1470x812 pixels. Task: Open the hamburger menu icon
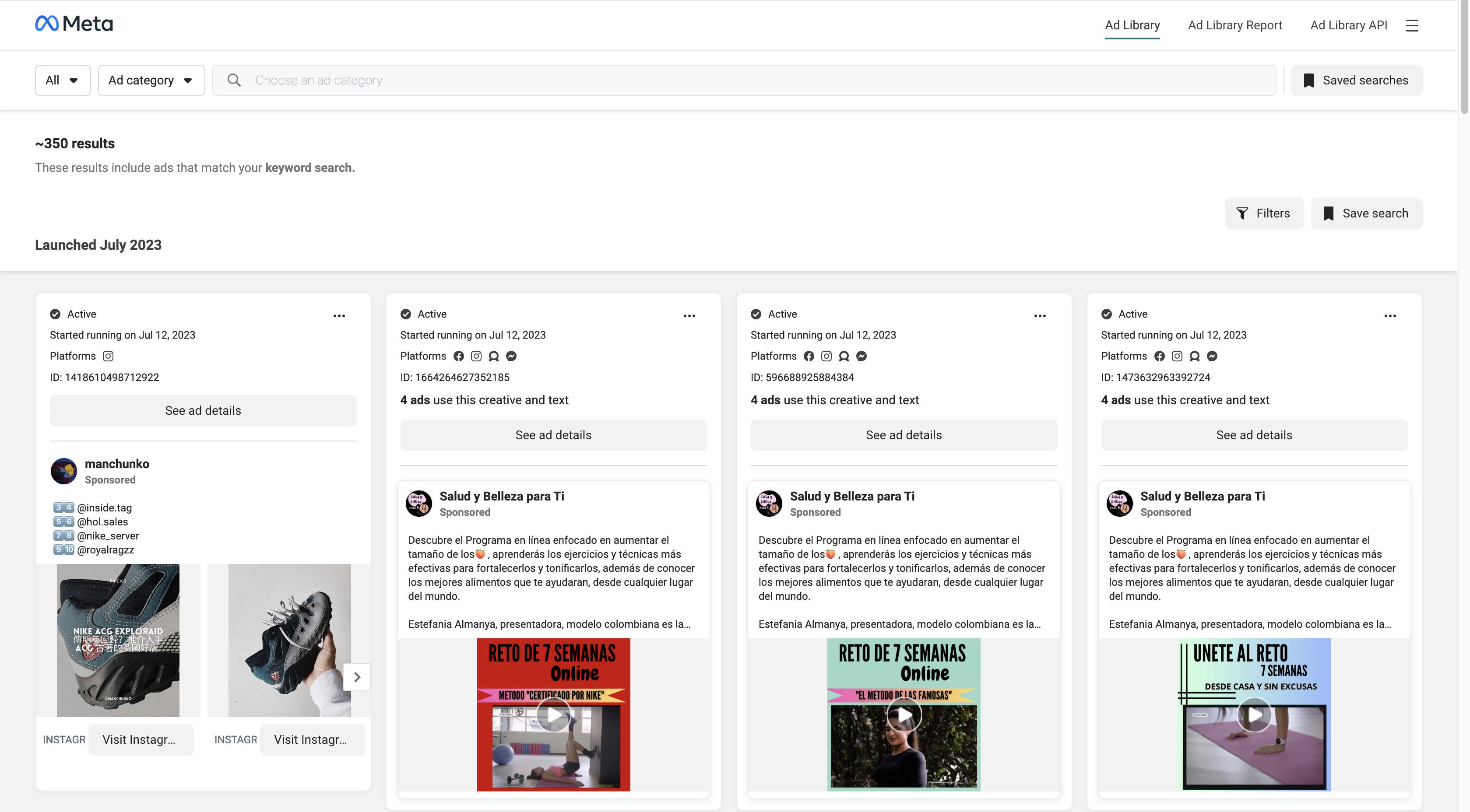click(x=1412, y=25)
